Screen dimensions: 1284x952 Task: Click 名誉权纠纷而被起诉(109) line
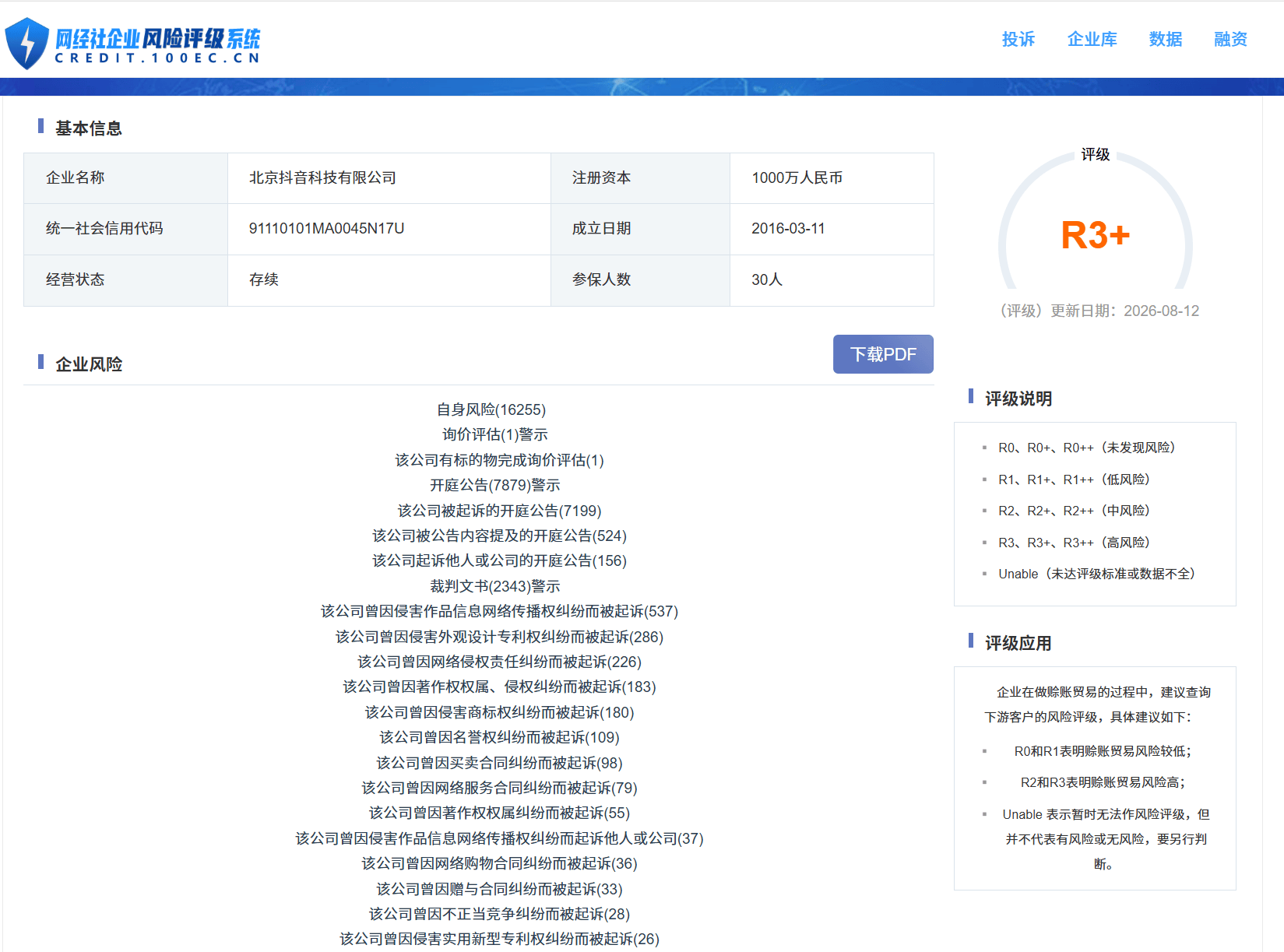[x=499, y=737]
